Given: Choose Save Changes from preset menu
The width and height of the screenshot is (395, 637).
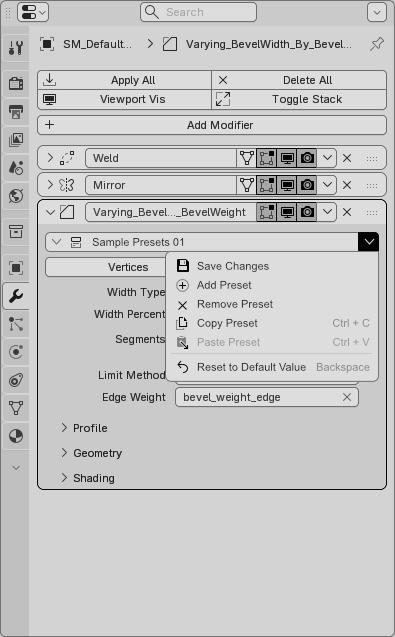Looking at the screenshot, I should click(273, 266).
